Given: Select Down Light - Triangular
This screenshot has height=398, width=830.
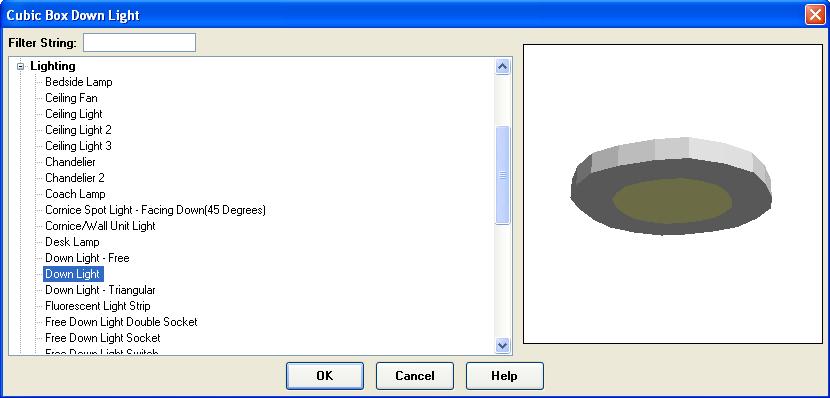Looking at the screenshot, I should tap(100, 290).
